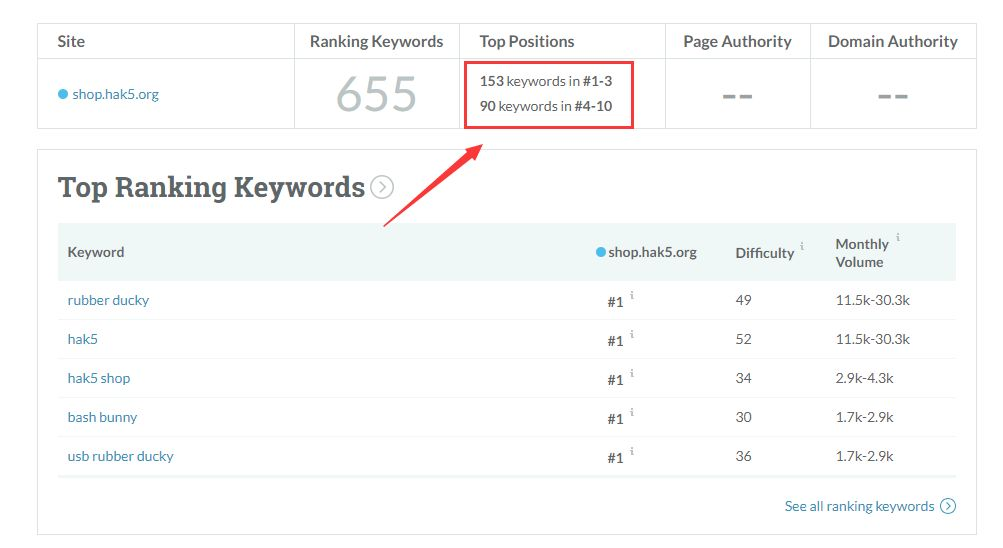This screenshot has height=548, width=1003.
Task: Click the Difficulty column header
Action: (764, 253)
